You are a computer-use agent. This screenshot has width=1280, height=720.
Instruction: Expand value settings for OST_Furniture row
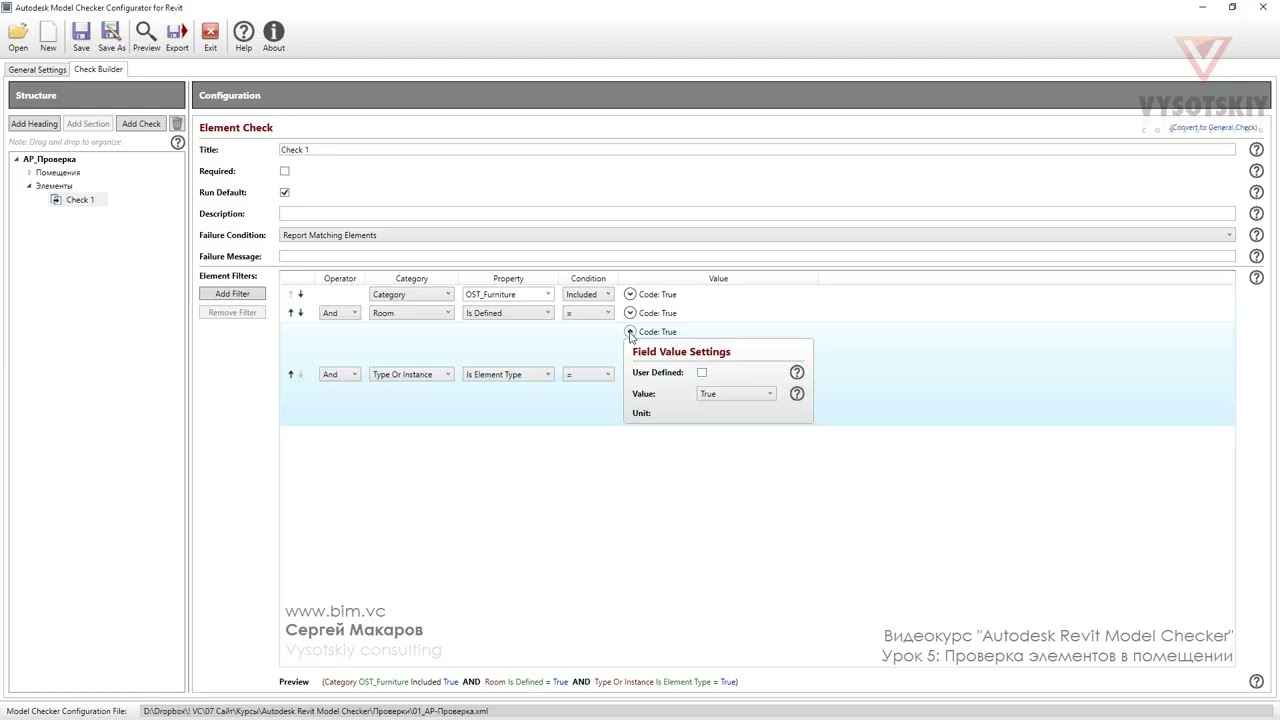pos(630,294)
